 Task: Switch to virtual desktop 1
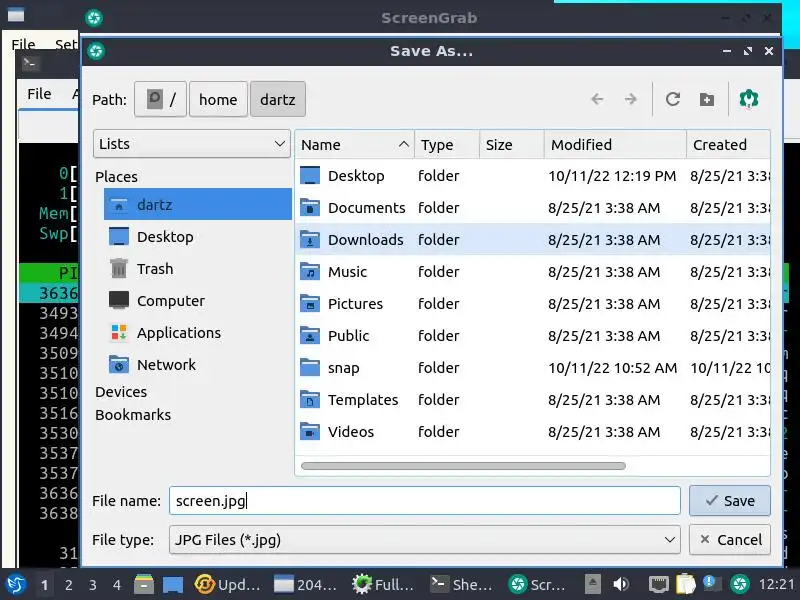click(x=44, y=585)
